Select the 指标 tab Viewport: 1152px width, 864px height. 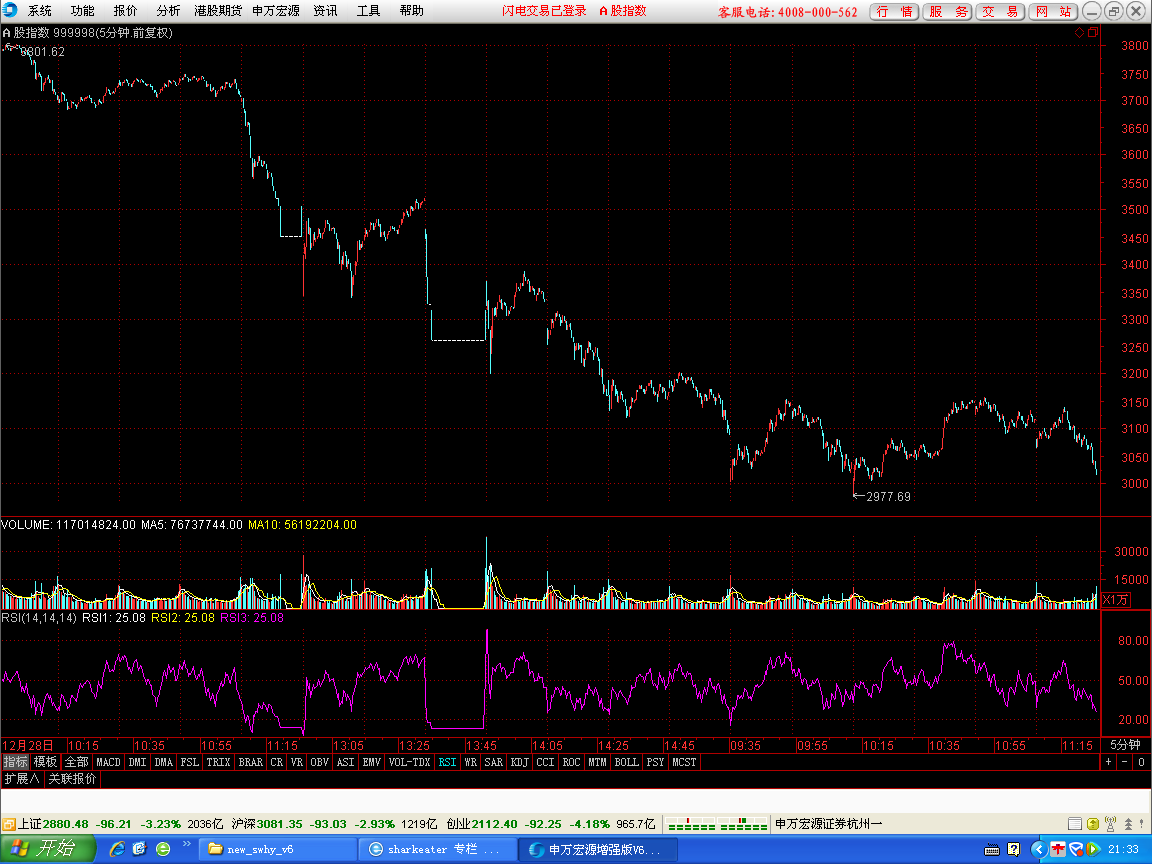click(15, 762)
